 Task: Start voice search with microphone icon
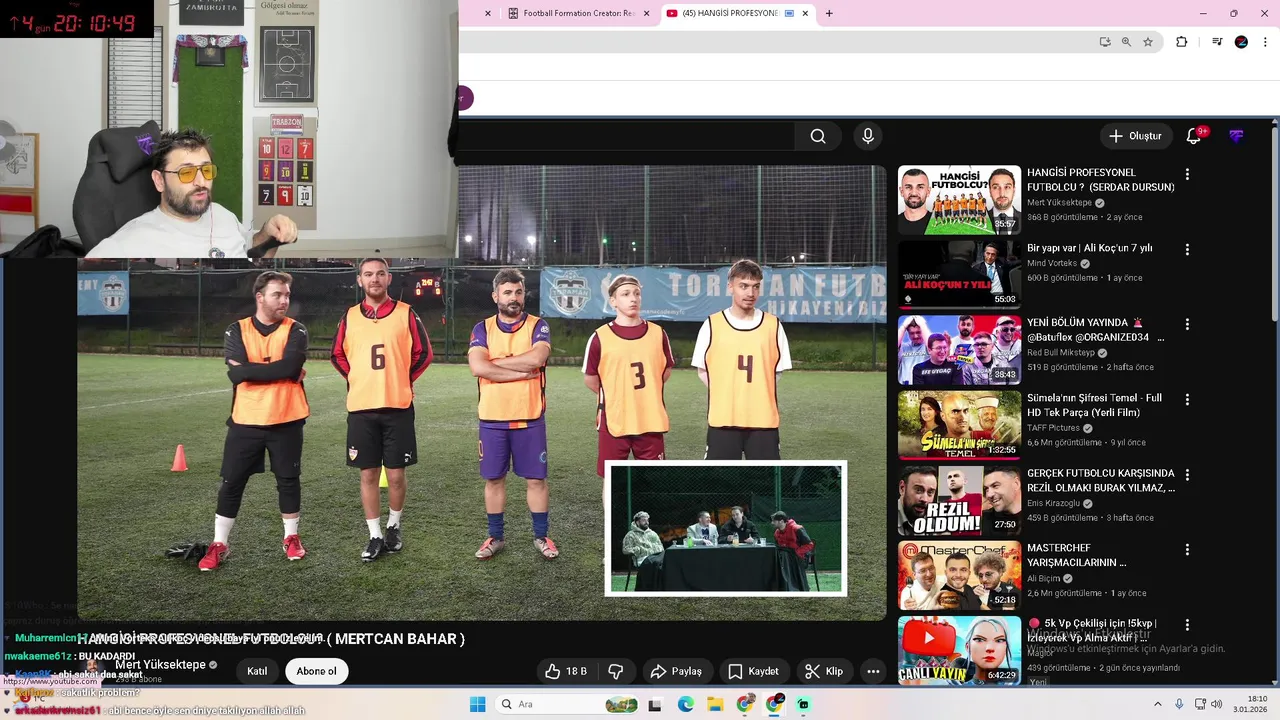click(868, 137)
